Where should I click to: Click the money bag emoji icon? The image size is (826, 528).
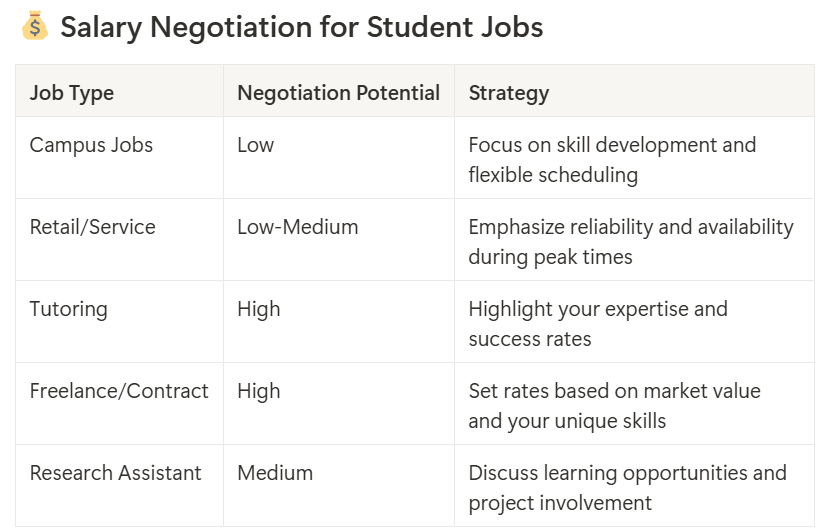(x=34, y=27)
